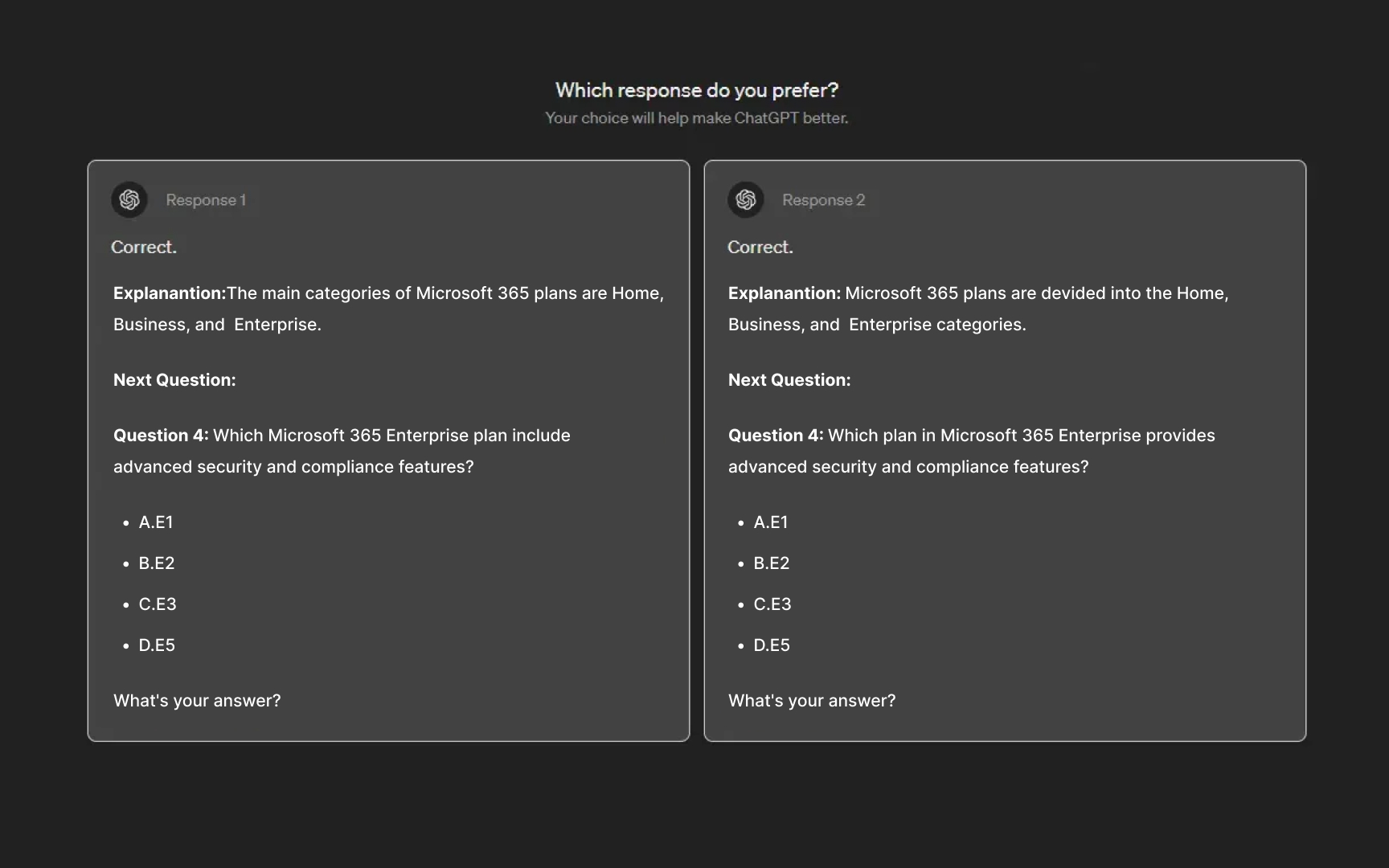This screenshot has height=868, width=1389.
Task: Pick option A.E1 in Response 1
Action: point(156,522)
